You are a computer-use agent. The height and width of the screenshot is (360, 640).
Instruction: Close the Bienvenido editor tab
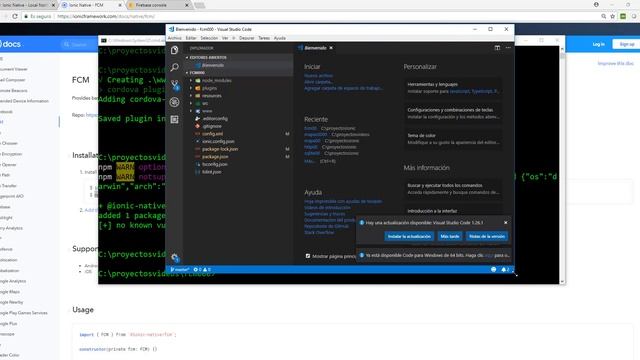[331, 48]
